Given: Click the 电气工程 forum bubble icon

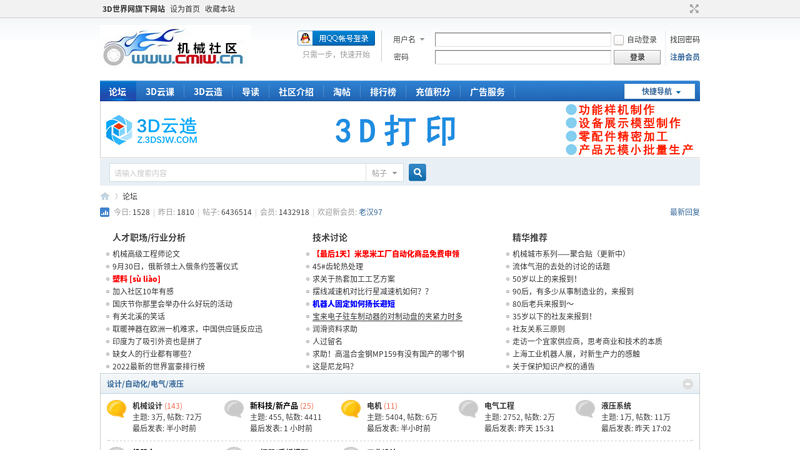Looking at the screenshot, I should pos(468,409).
